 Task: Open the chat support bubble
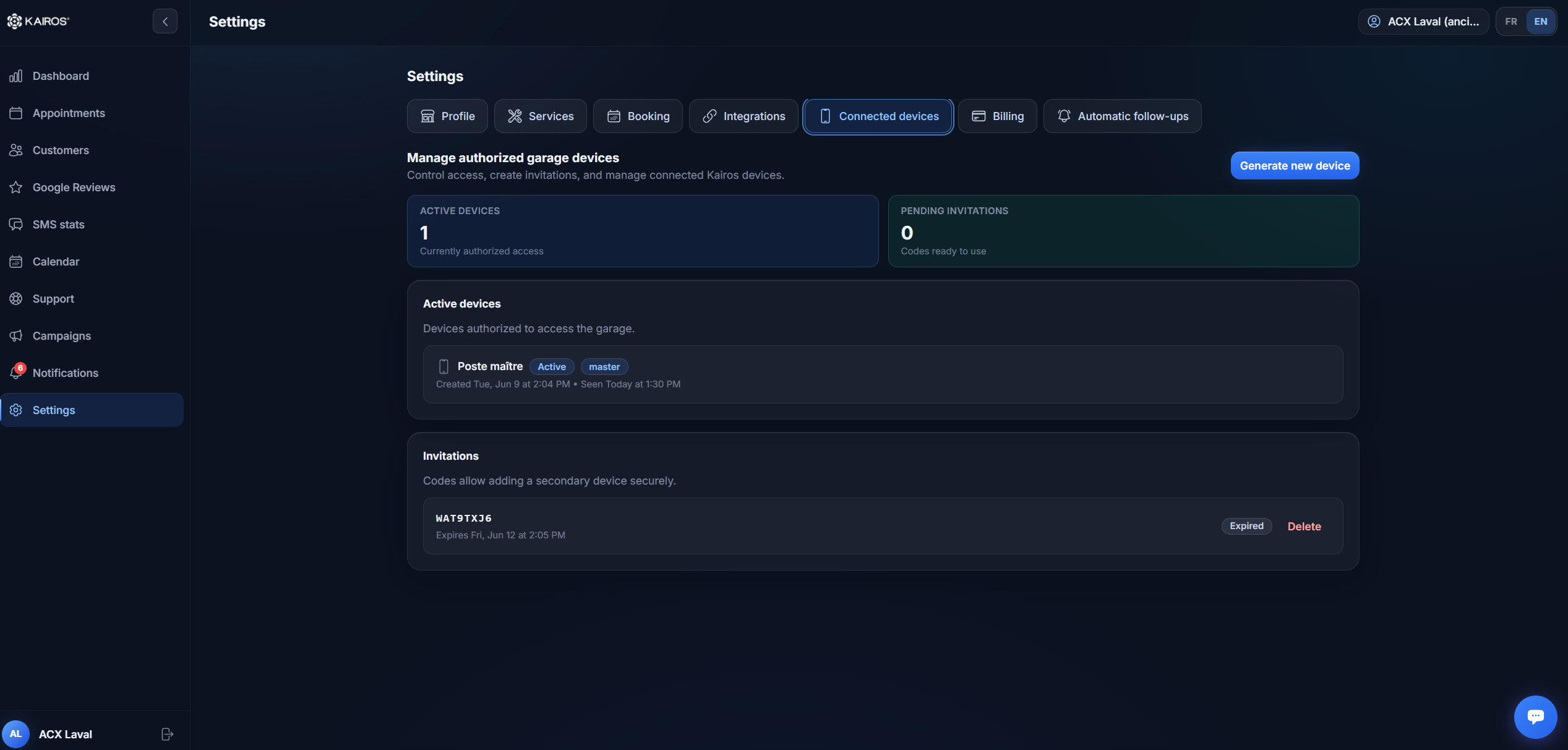click(1535, 717)
